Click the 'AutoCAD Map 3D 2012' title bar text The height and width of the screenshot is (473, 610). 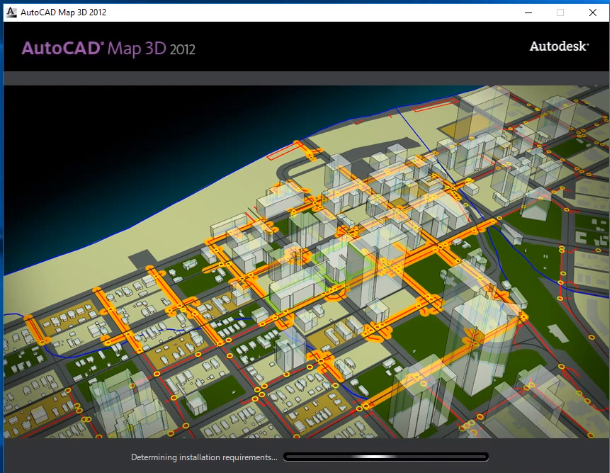point(63,12)
